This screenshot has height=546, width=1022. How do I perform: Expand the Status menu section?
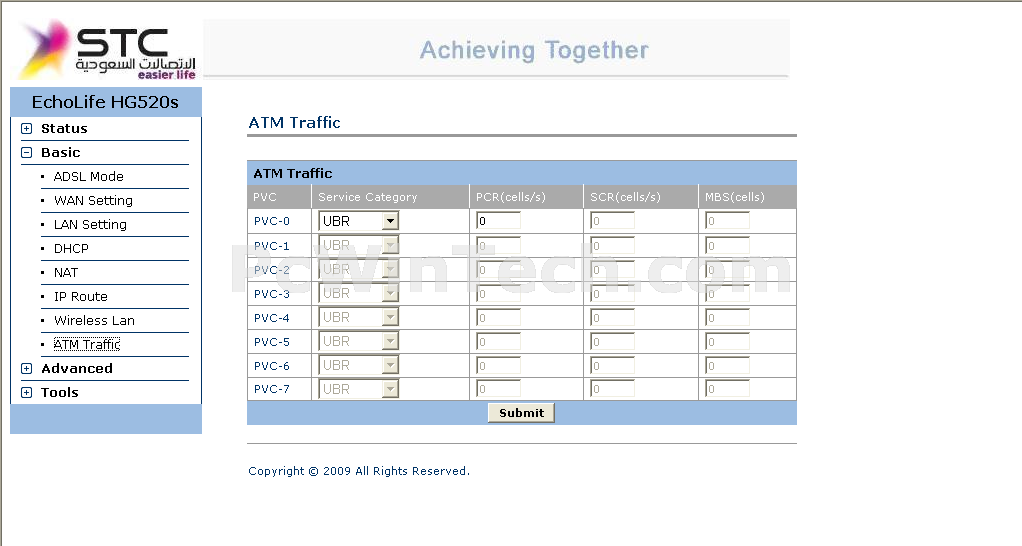click(x=27, y=128)
